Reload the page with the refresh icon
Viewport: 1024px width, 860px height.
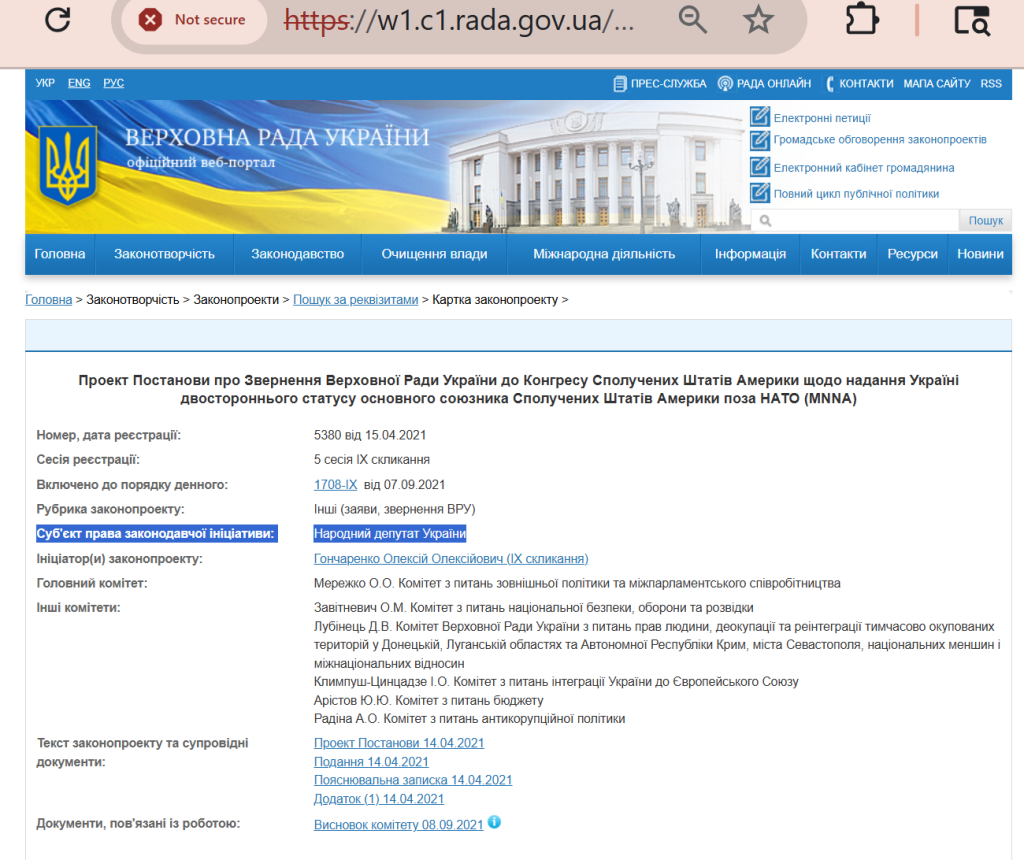coord(57,19)
